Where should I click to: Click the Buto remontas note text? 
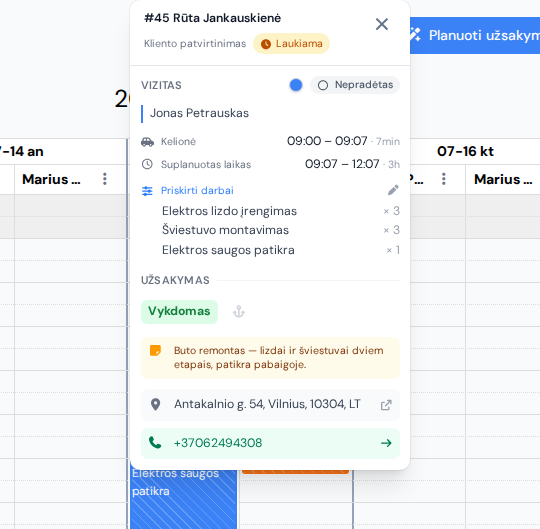(278, 357)
